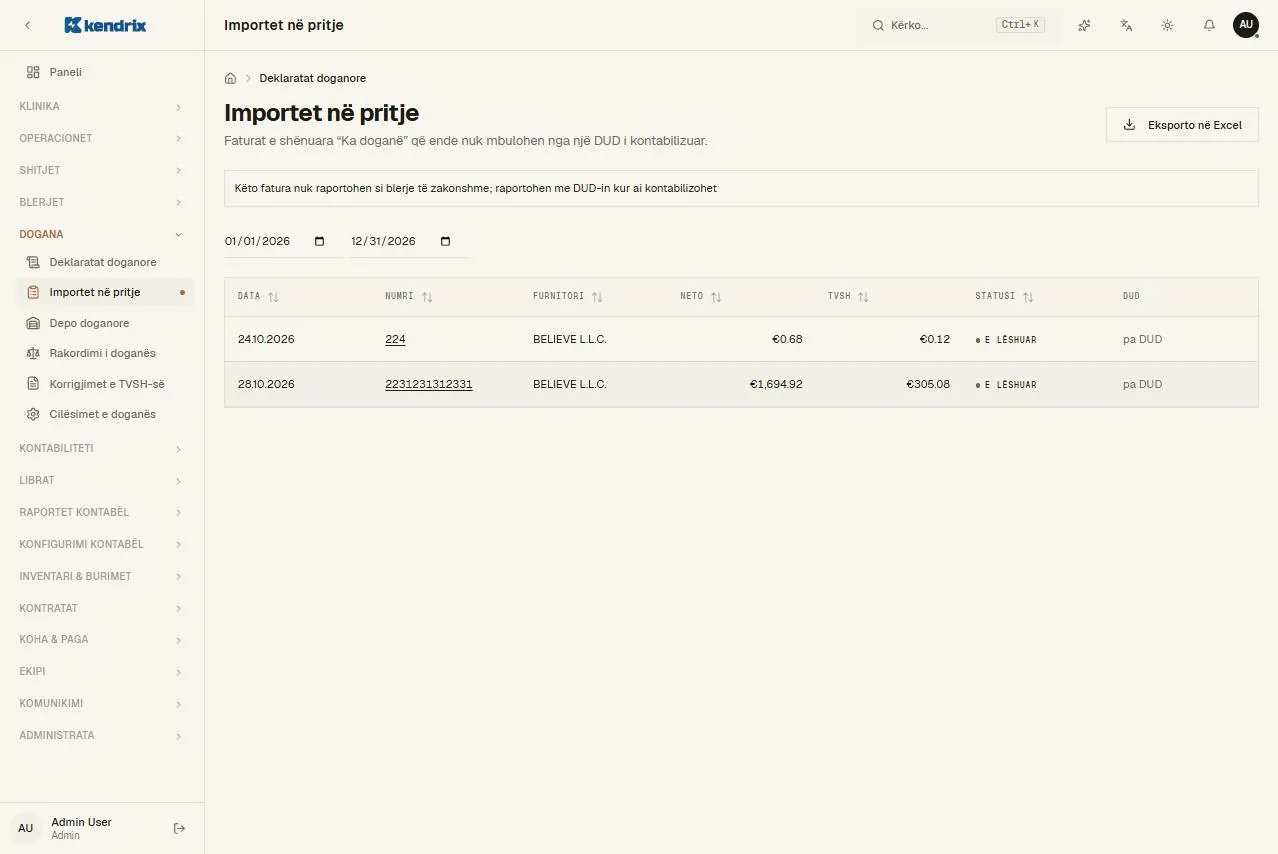Collapse sidebar with the back chevron
The image size is (1278, 854).
click(x=27, y=25)
